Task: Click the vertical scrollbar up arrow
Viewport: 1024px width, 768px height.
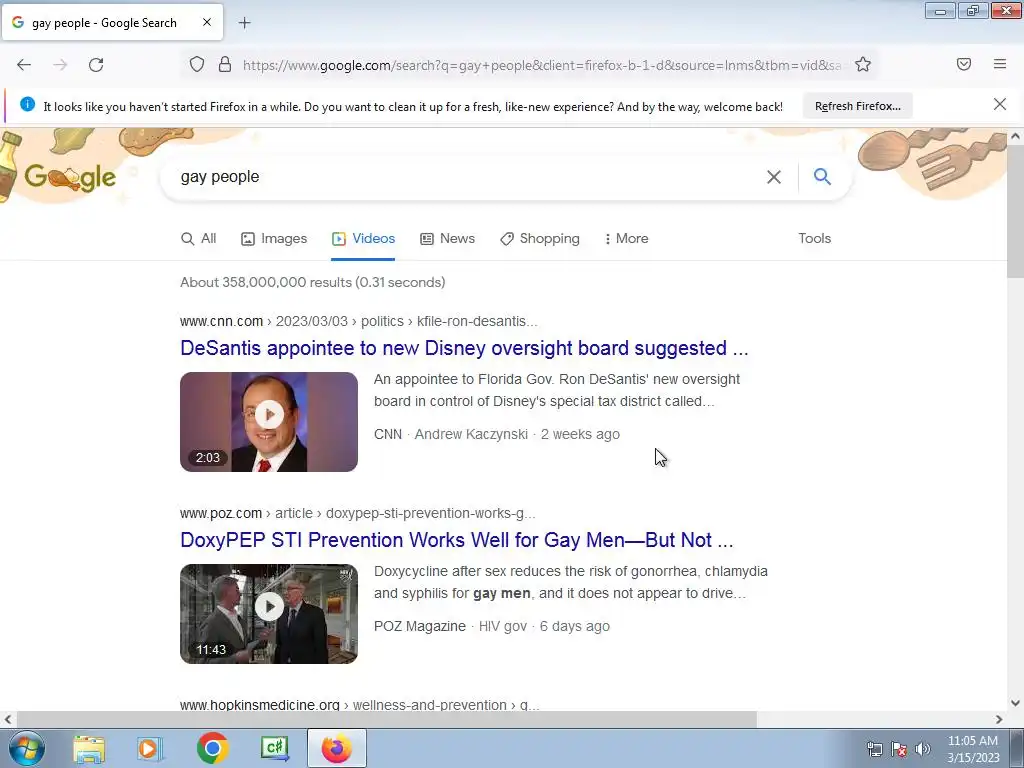Action: 1015,136
